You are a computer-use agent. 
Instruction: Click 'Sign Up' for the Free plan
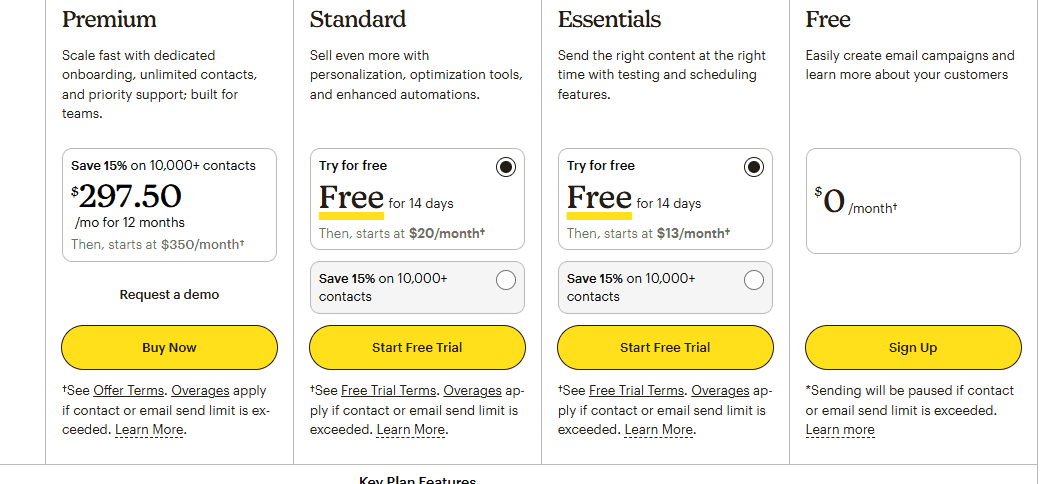click(x=913, y=348)
